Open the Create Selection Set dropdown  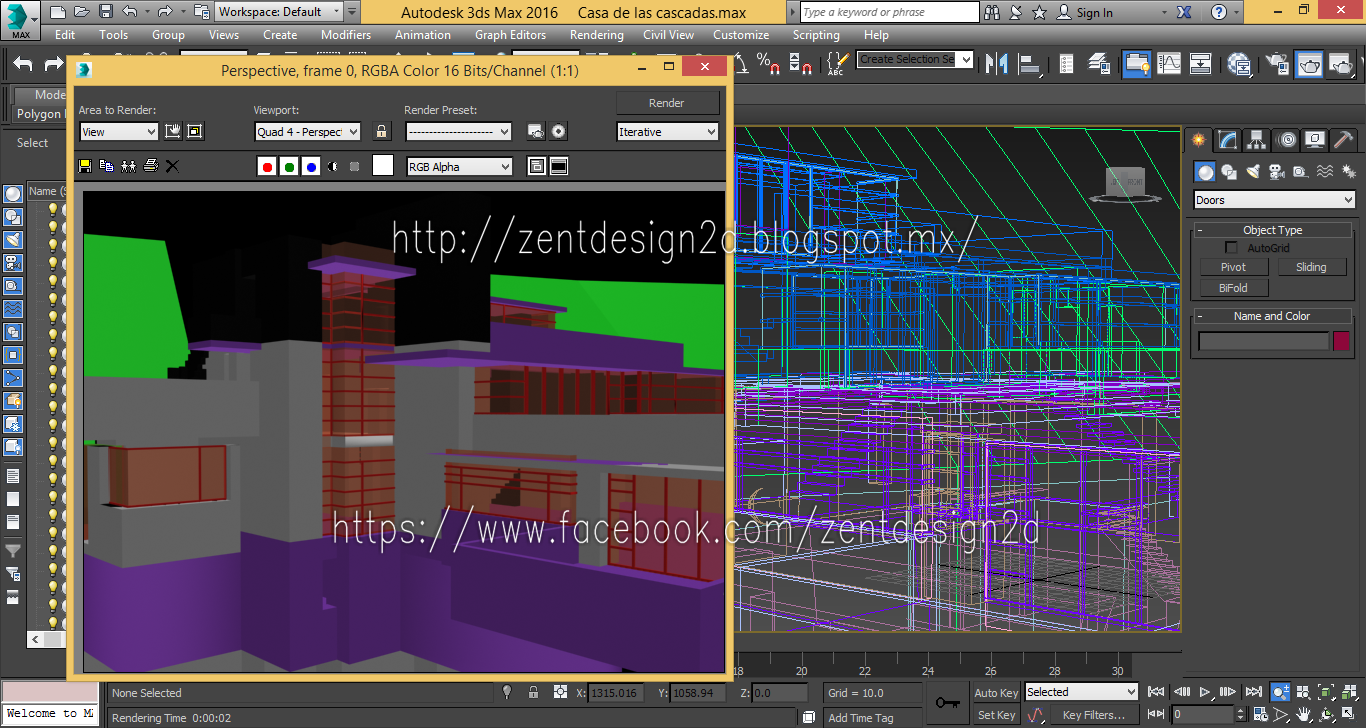(x=915, y=59)
